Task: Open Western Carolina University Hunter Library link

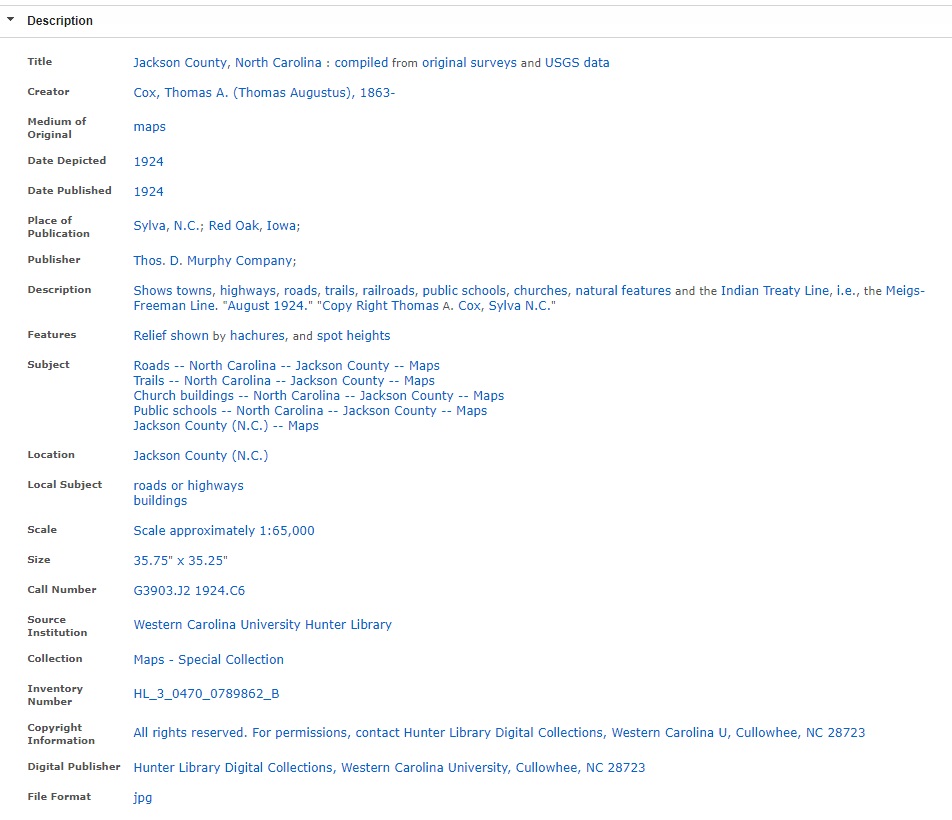Action: coord(262,624)
